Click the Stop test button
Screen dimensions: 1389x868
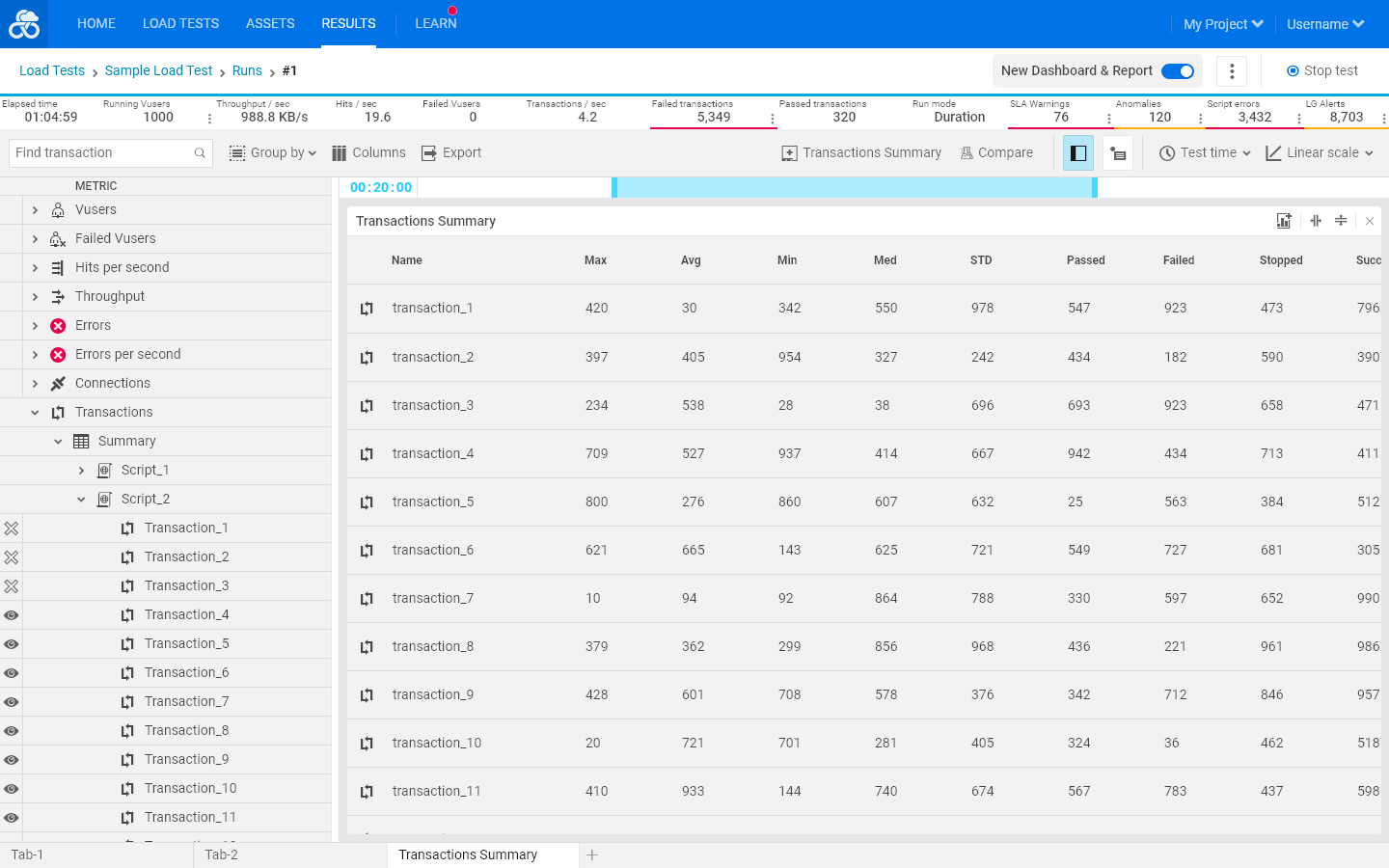[1322, 71]
